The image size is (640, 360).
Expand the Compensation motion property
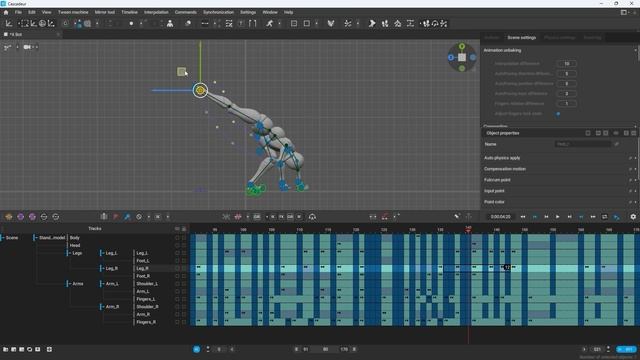[635, 169]
